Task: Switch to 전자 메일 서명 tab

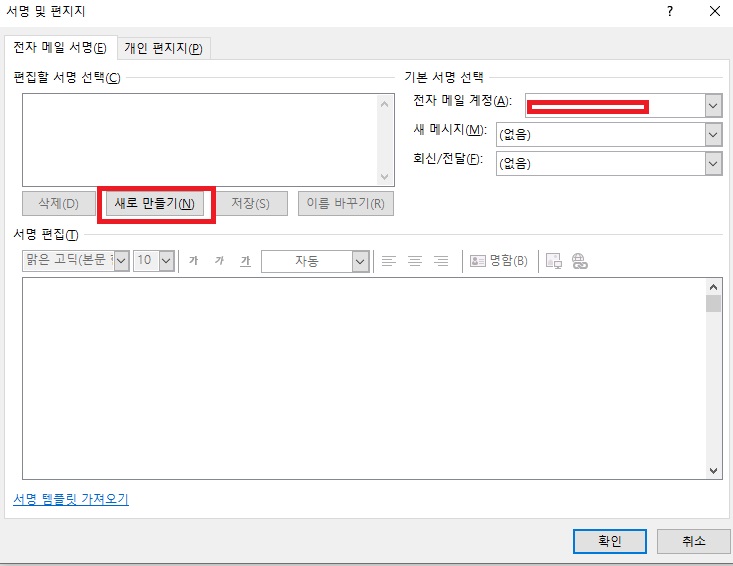Action: coord(60,48)
